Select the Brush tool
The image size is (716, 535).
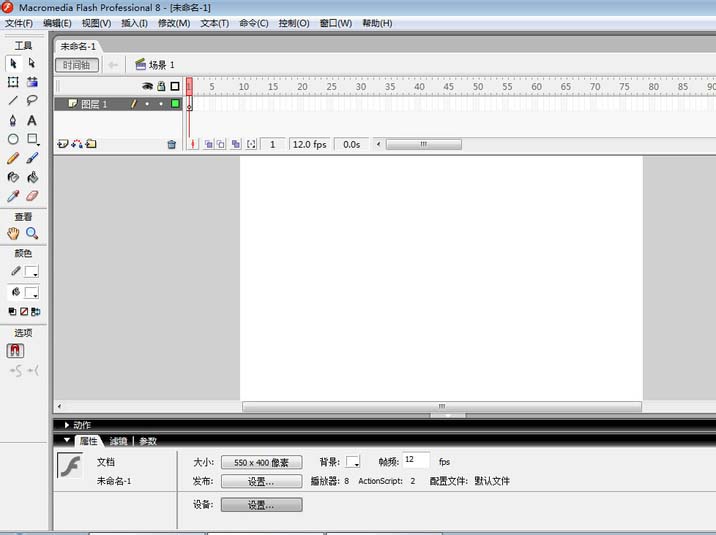coord(32,158)
